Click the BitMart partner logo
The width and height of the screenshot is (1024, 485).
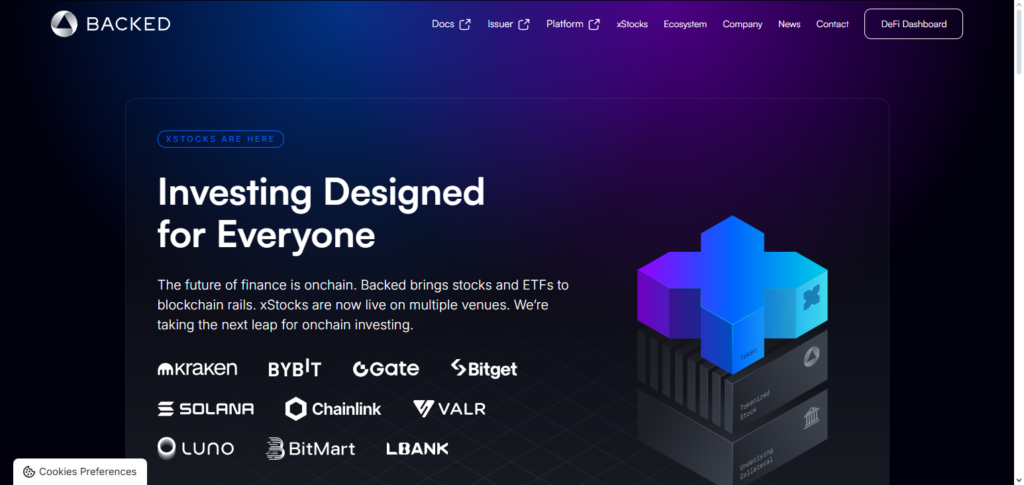point(311,449)
